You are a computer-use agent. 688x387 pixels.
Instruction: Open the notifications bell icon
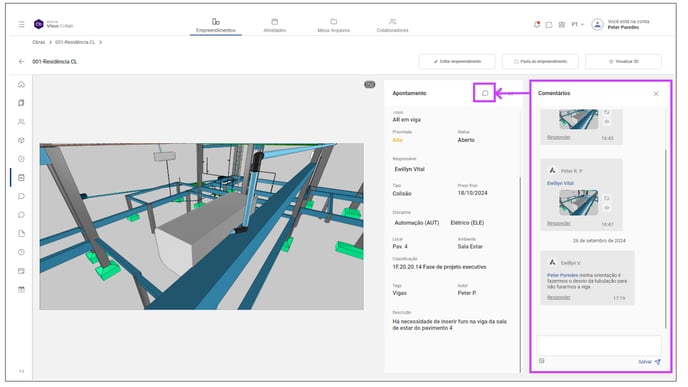536,25
